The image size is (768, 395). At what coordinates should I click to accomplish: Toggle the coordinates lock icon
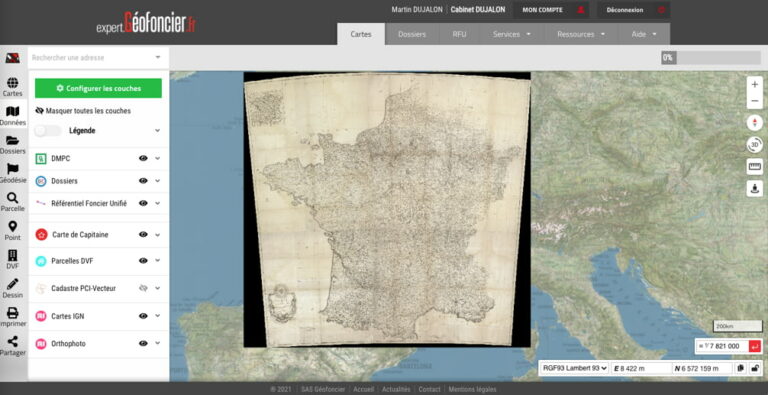coord(755,368)
